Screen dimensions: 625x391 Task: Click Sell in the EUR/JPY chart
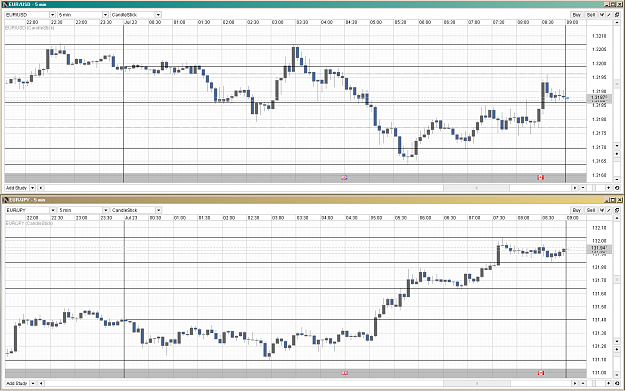click(591, 210)
